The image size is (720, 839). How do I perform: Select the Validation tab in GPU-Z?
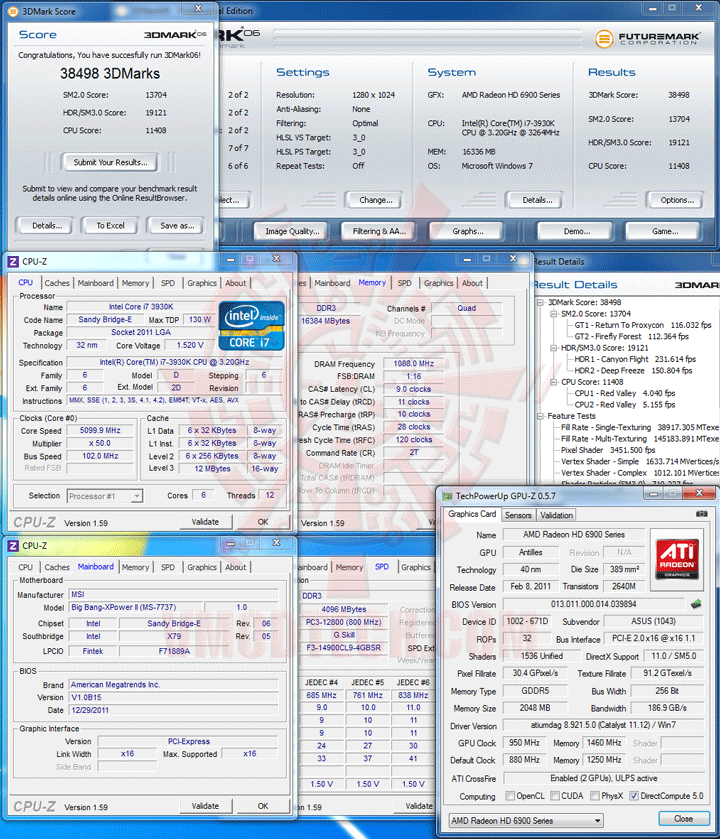click(x=556, y=515)
